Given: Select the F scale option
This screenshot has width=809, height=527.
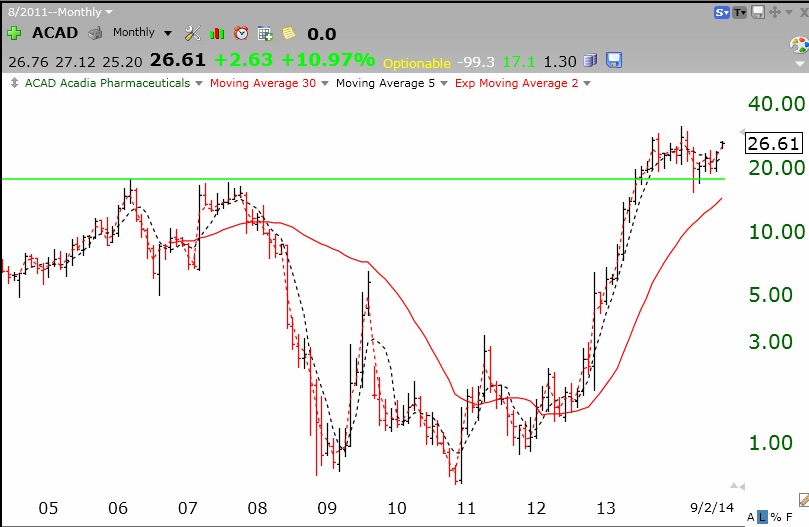Looking at the screenshot, I should pos(789,517).
